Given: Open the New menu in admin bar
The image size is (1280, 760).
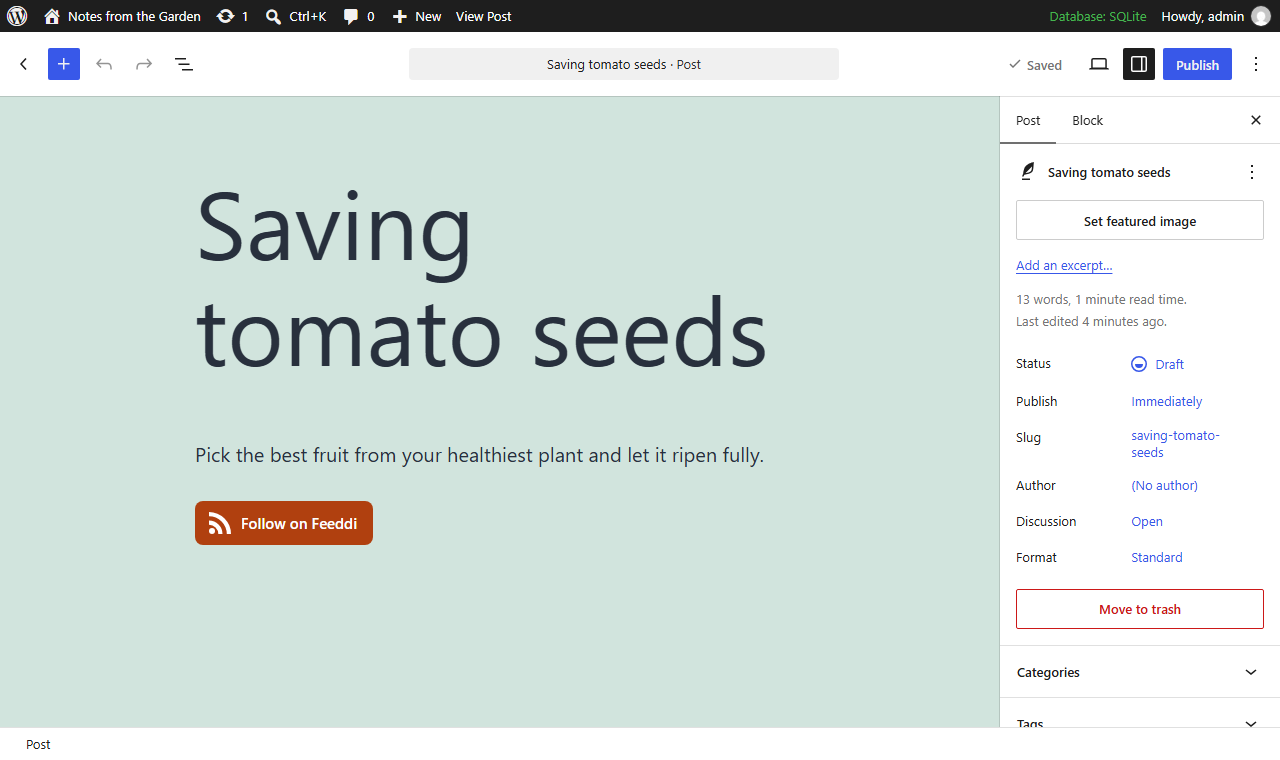Looking at the screenshot, I should (416, 16).
